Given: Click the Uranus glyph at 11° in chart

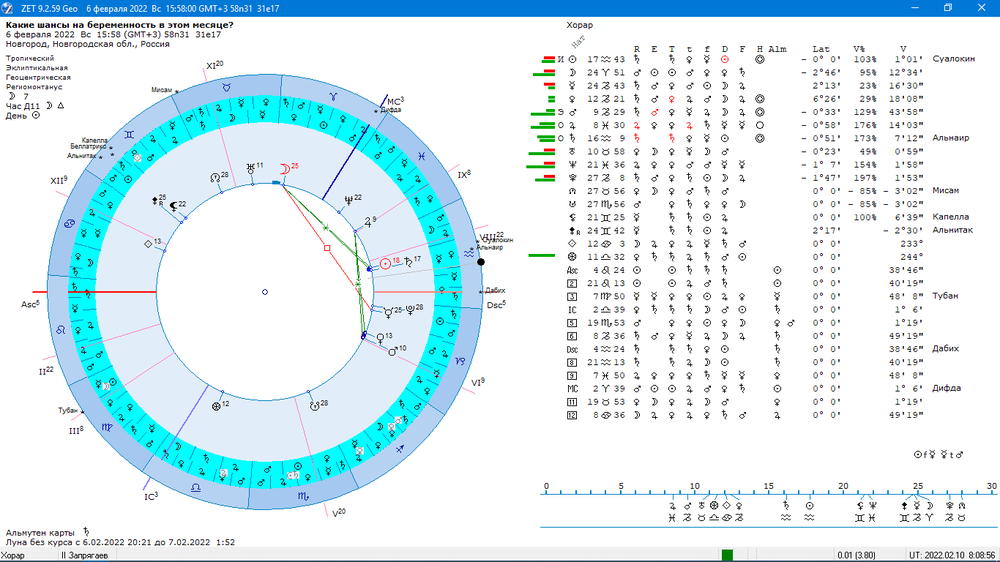Looking at the screenshot, I should 251,168.
